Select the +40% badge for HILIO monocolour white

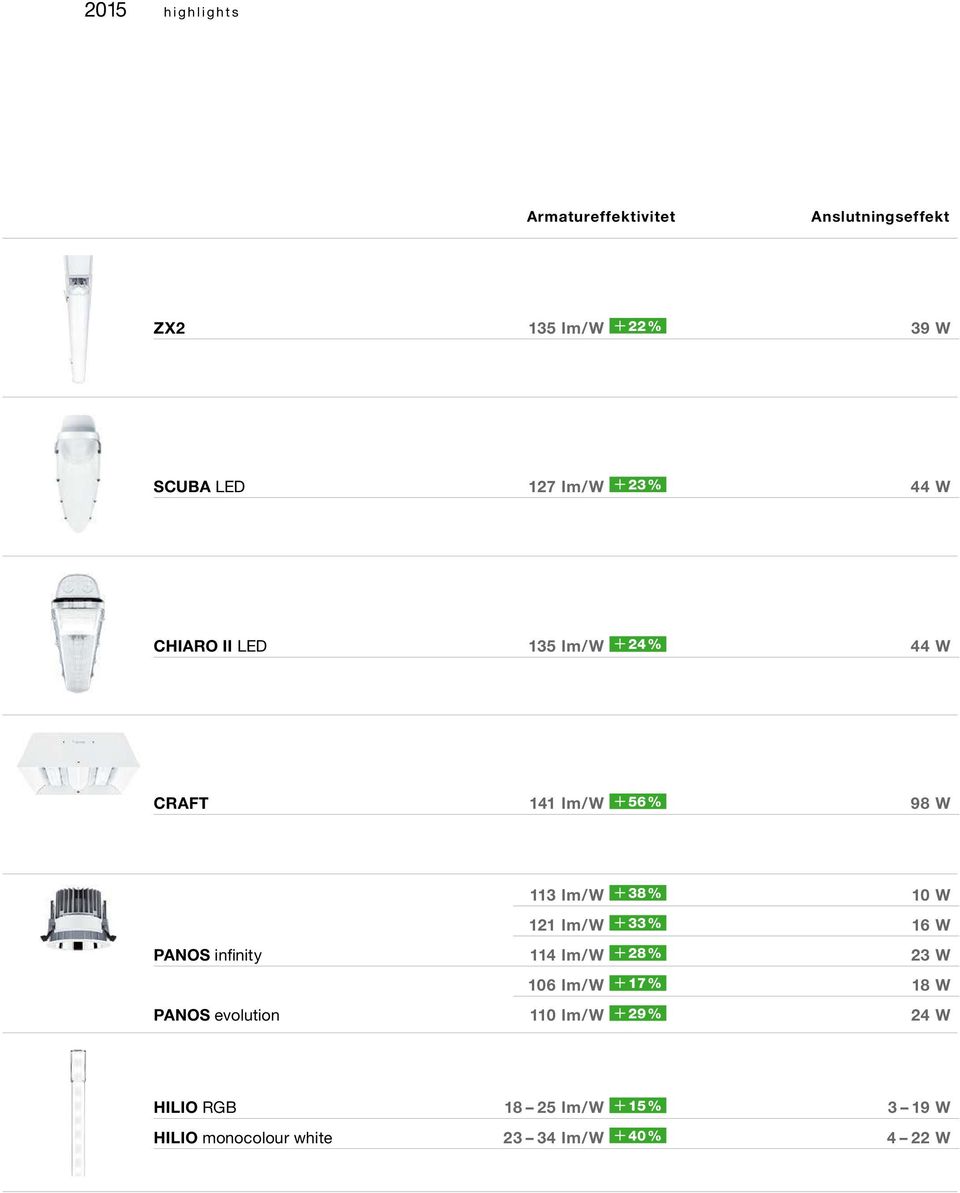[637, 1136]
